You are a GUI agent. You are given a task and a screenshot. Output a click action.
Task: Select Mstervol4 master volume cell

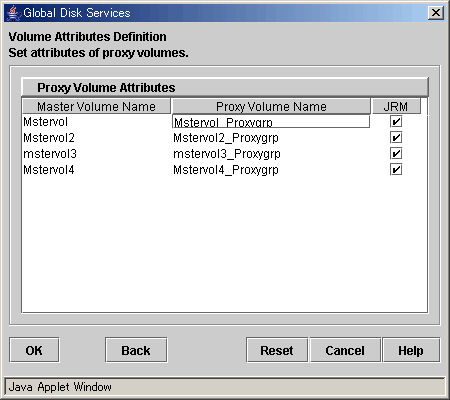coord(96,170)
